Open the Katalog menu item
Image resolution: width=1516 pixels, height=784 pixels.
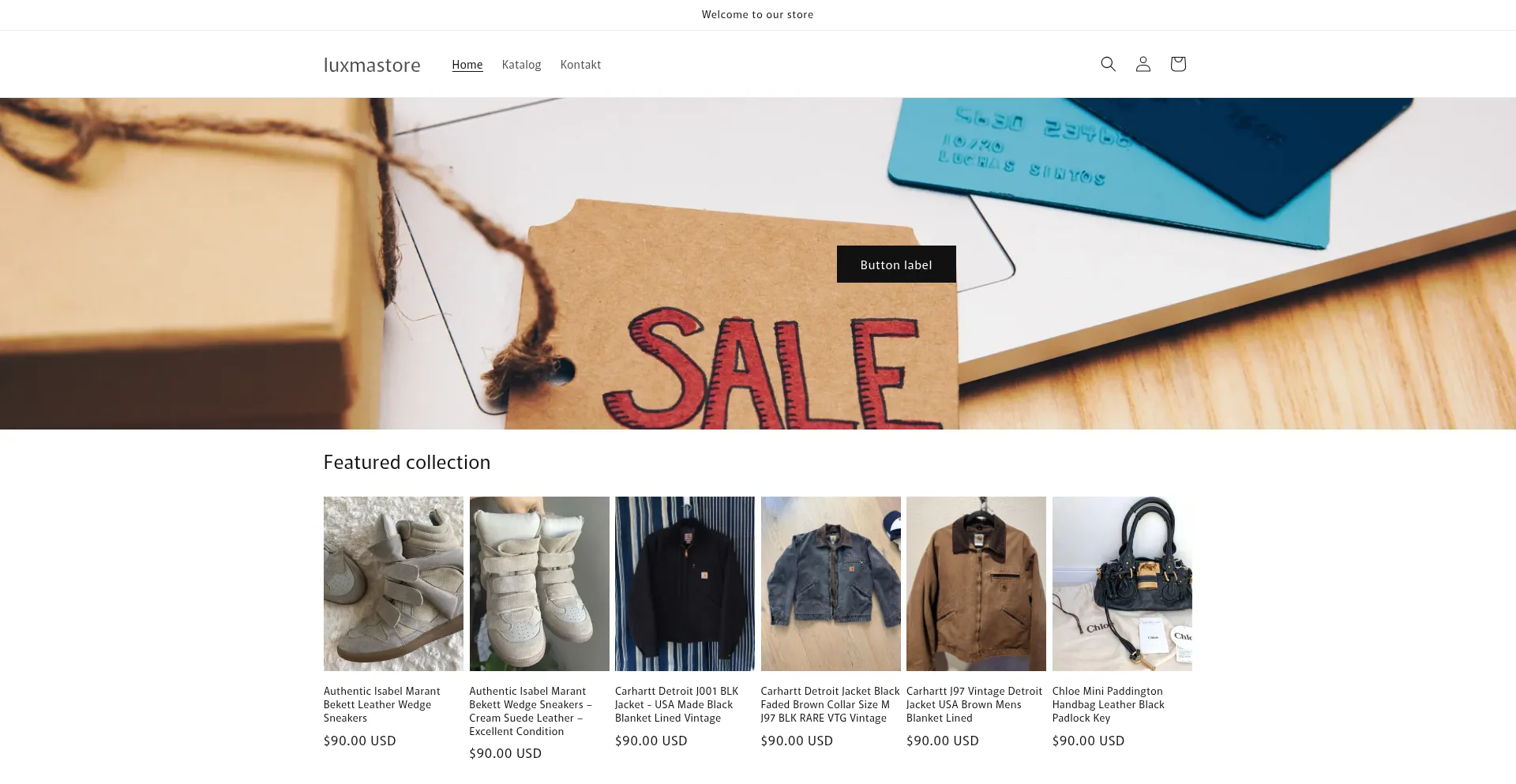pos(521,65)
